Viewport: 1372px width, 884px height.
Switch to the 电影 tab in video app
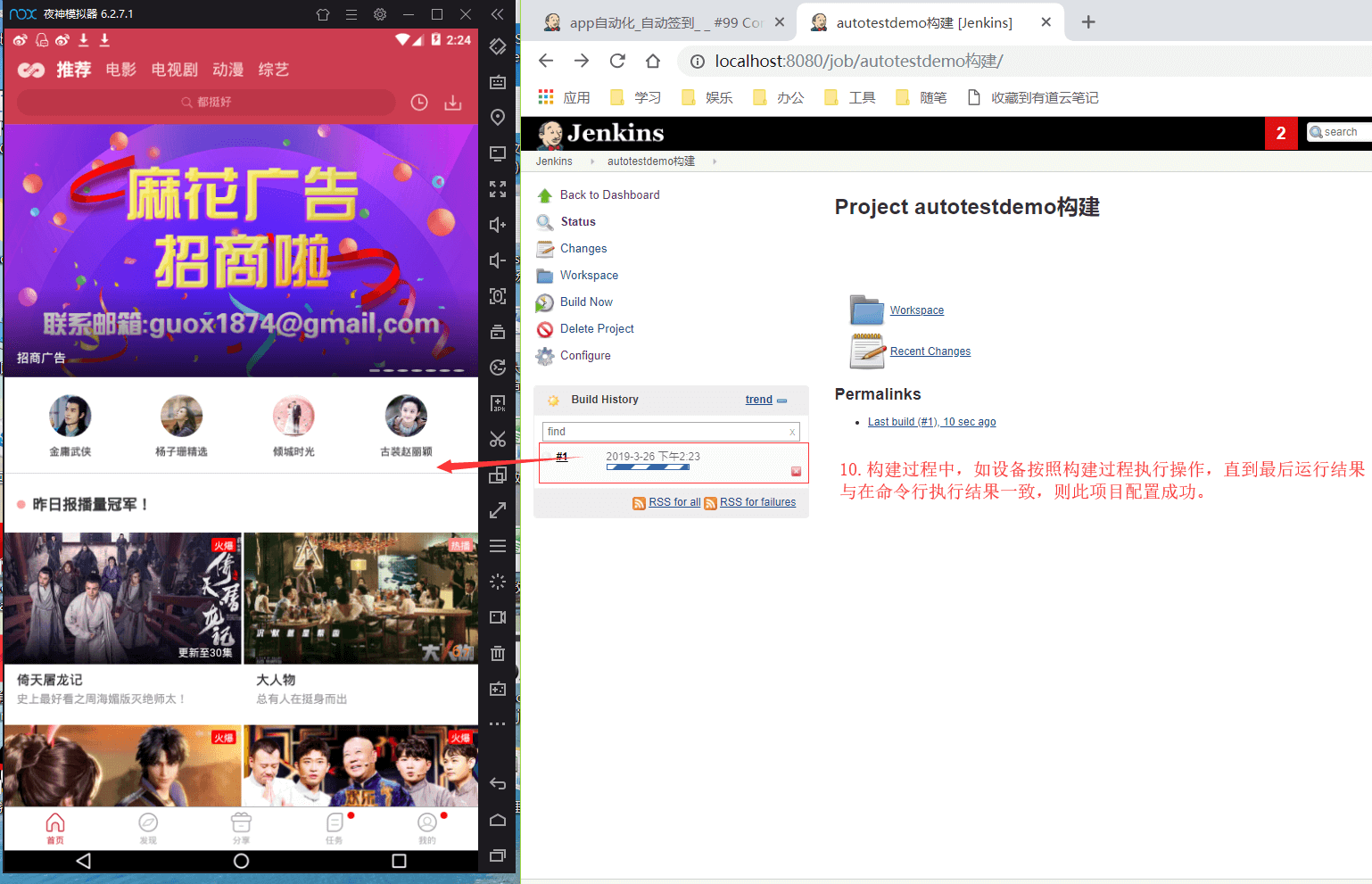pyautogui.click(x=120, y=70)
